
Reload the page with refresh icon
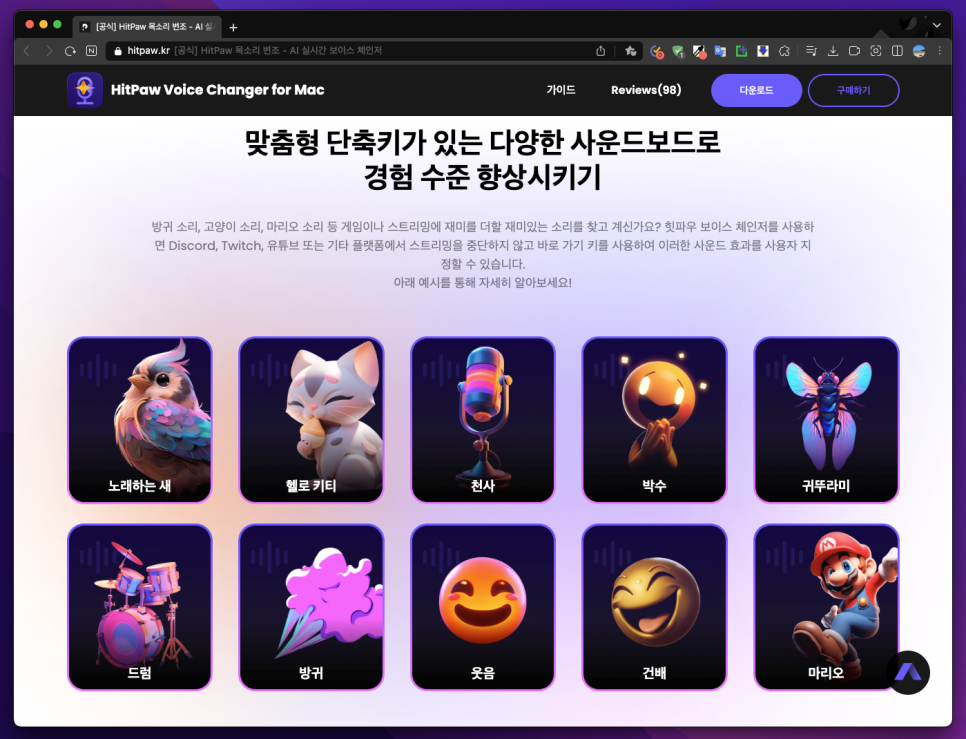pos(70,50)
